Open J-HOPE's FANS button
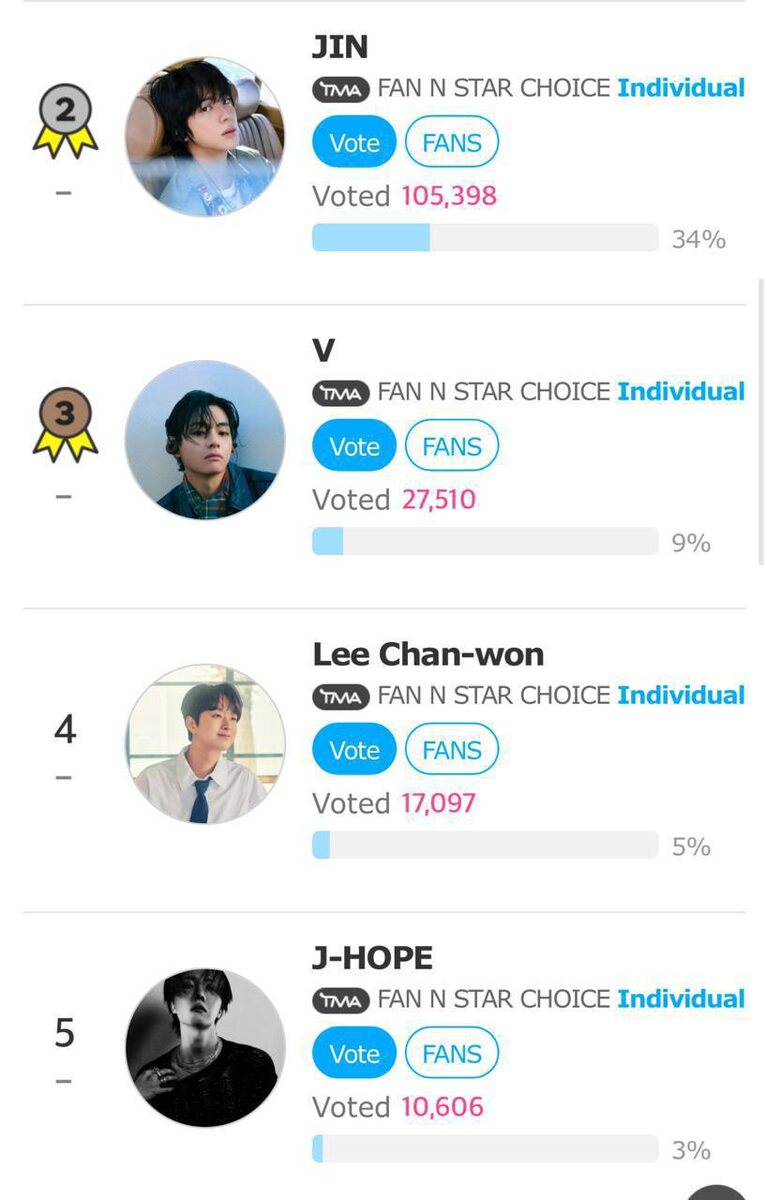 452,1054
